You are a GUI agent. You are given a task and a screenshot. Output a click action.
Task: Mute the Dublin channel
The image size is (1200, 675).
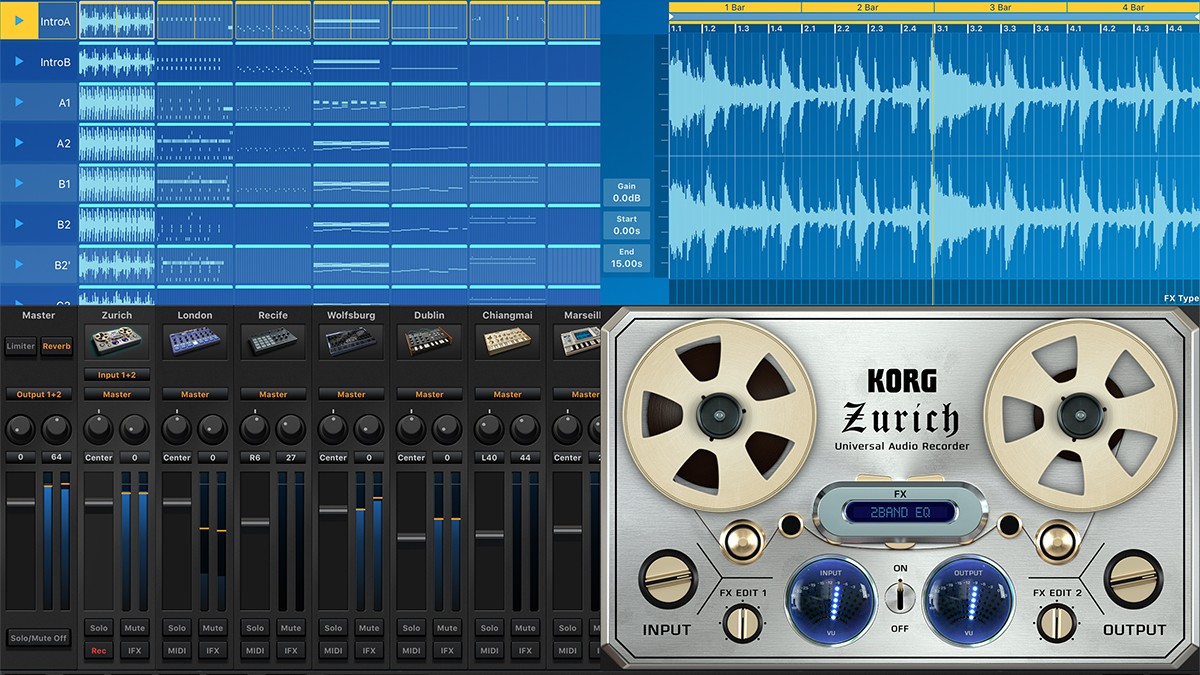coord(447,628)
